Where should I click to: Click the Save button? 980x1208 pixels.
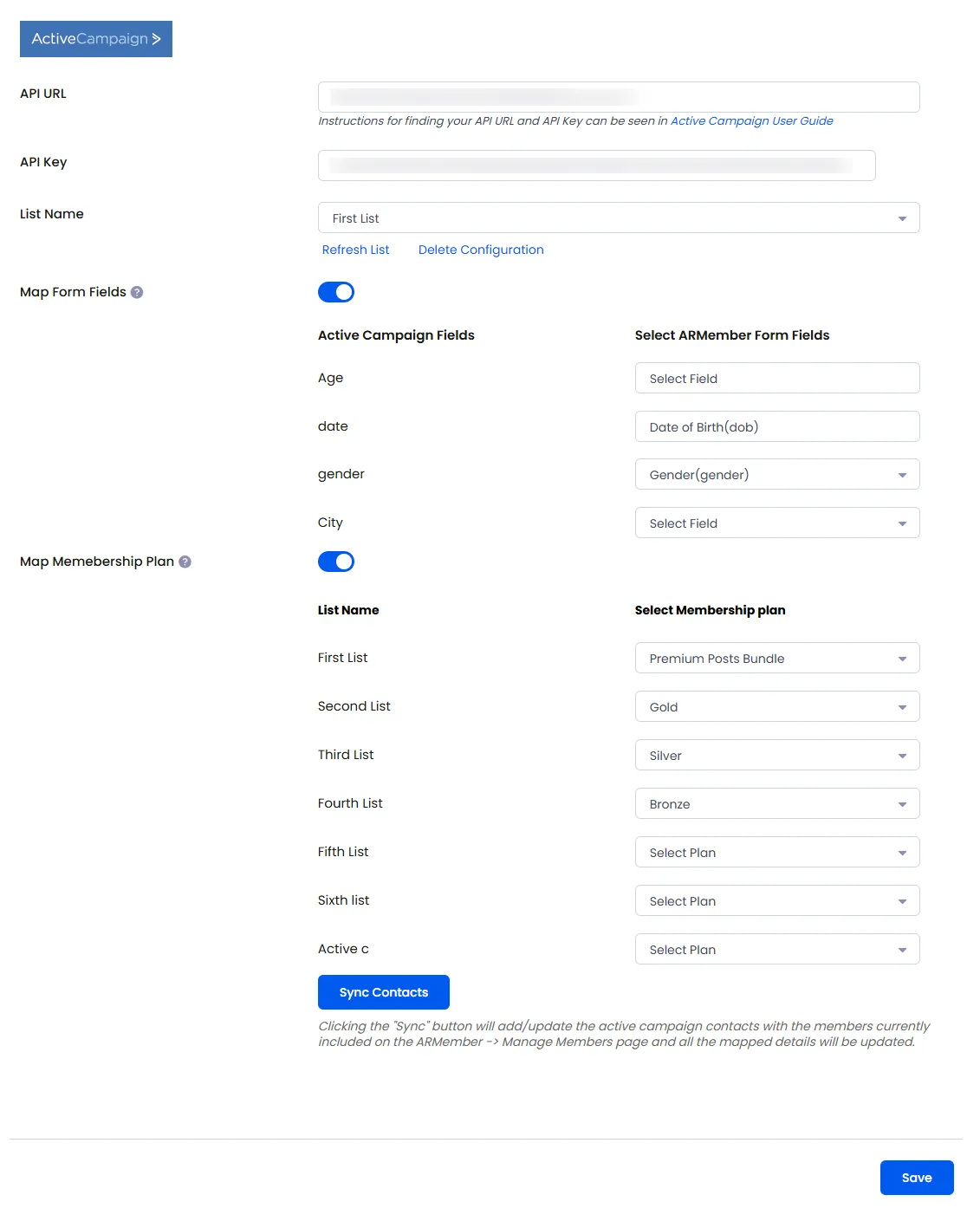click(917, 1178)
